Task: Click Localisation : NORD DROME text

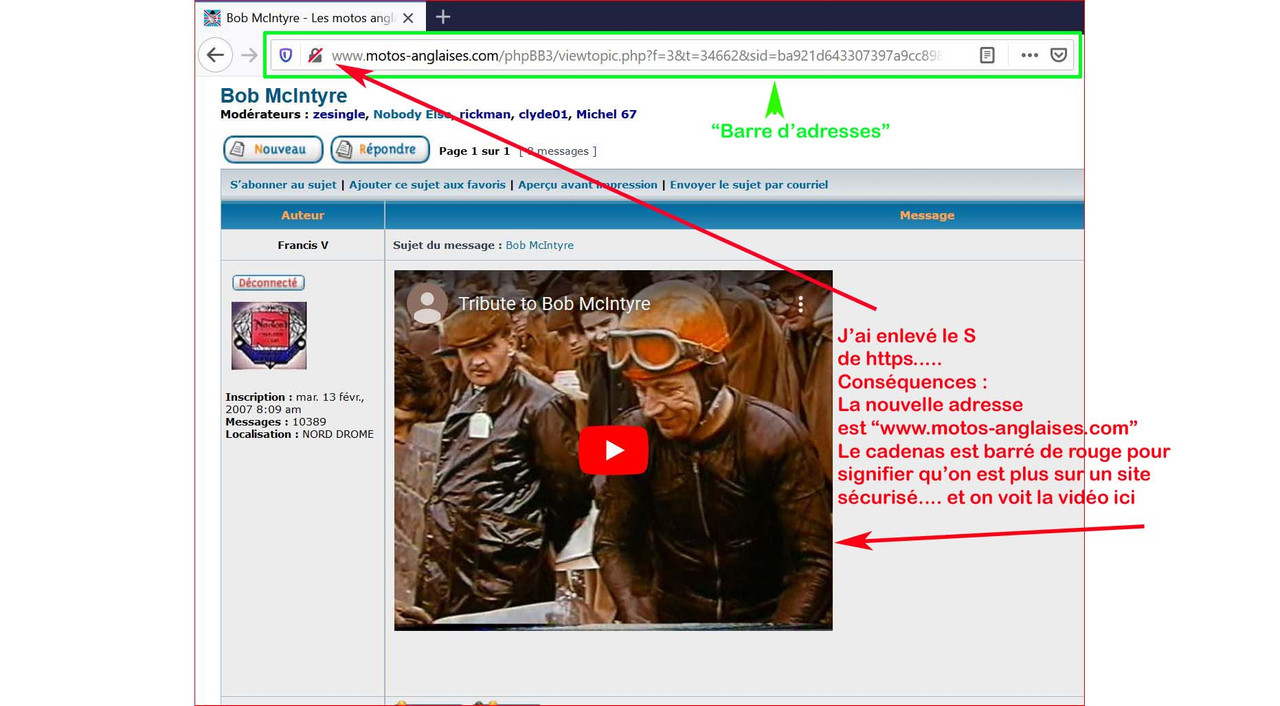Action: click(x=299, y=434)
